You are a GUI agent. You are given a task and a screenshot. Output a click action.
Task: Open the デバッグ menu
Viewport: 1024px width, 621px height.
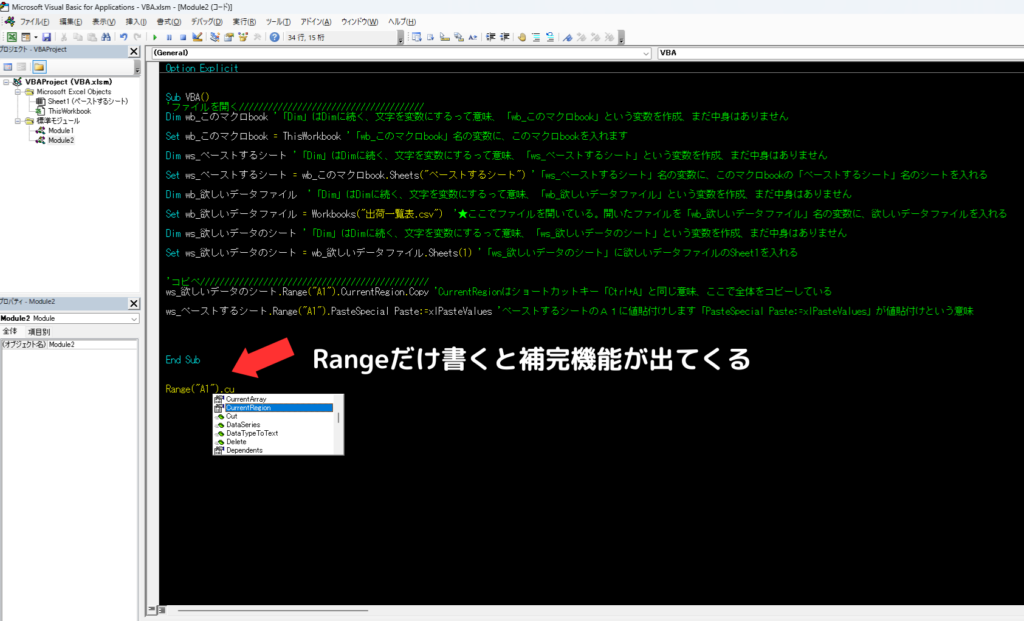point(206,22)
